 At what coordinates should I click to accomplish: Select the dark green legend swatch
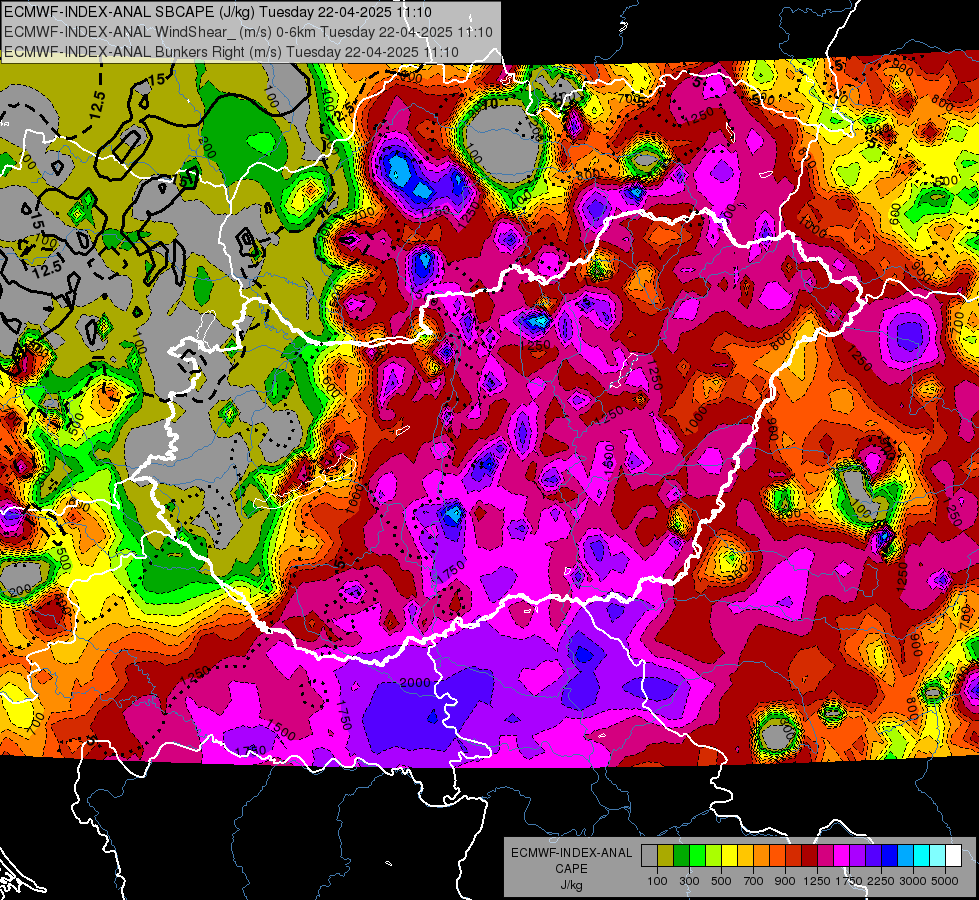click(681, 856)
